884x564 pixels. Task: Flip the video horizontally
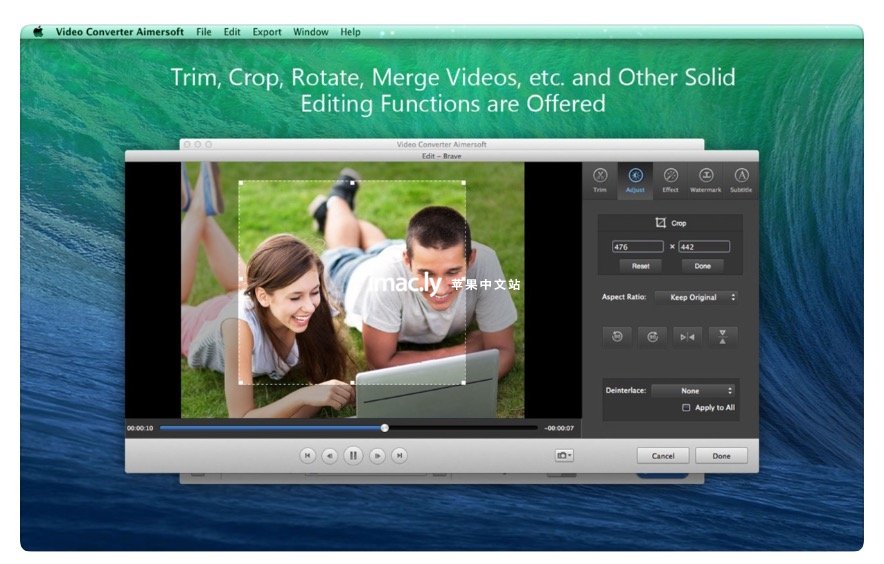(687, 337)
